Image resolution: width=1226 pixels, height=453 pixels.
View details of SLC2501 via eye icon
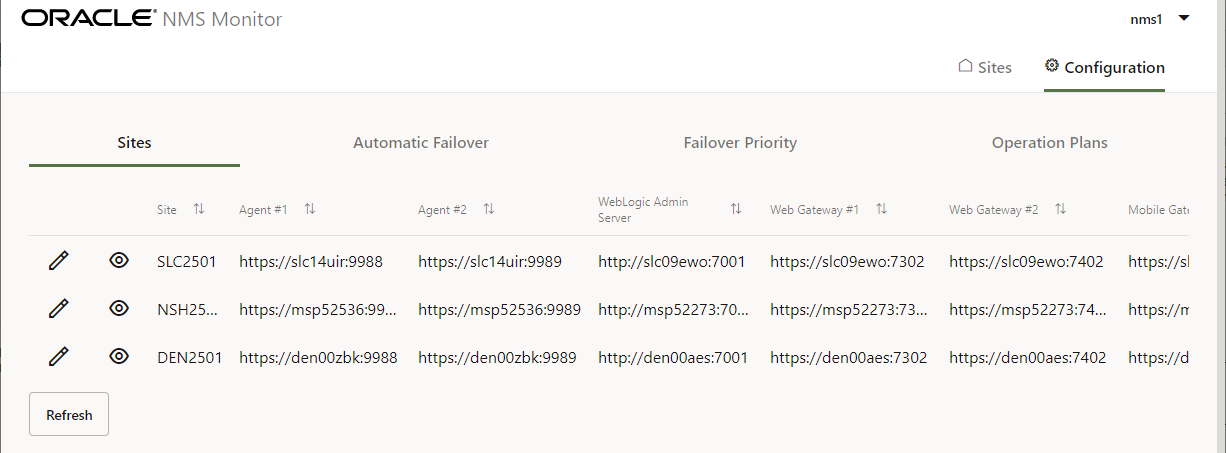119,261
